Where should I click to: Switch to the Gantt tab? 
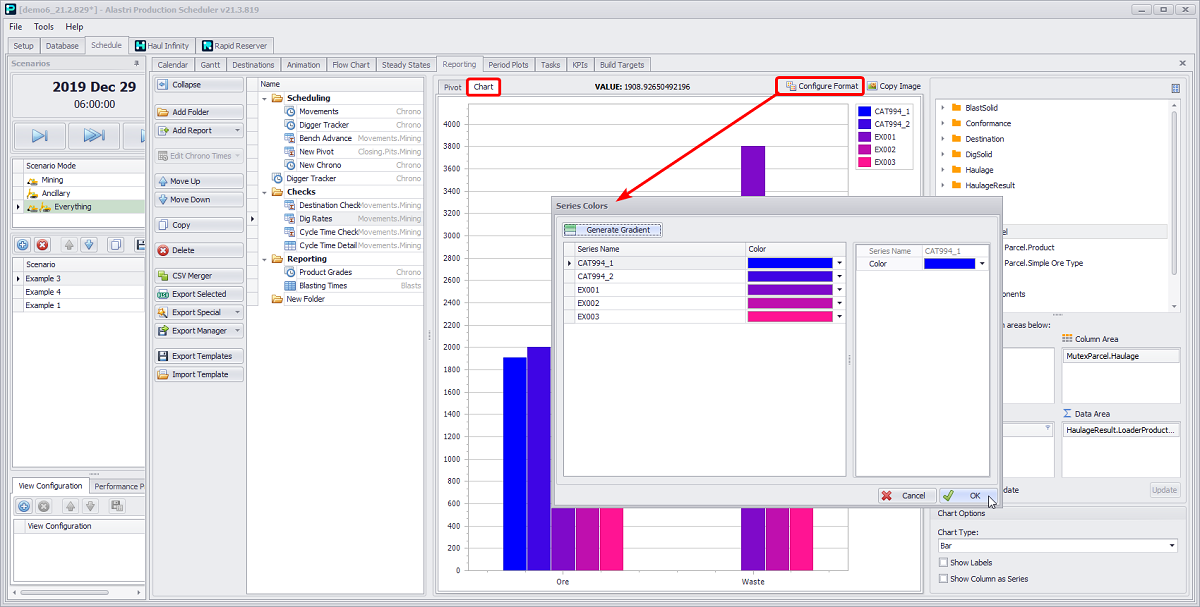[210, 65]
